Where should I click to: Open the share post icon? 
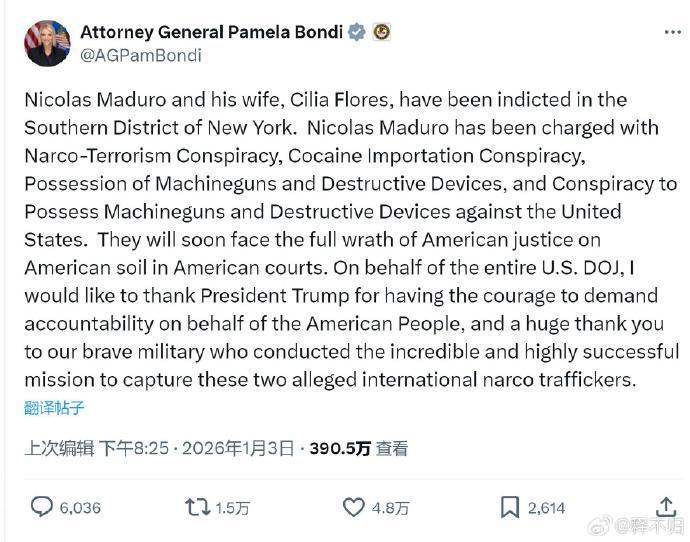(666, 506)
